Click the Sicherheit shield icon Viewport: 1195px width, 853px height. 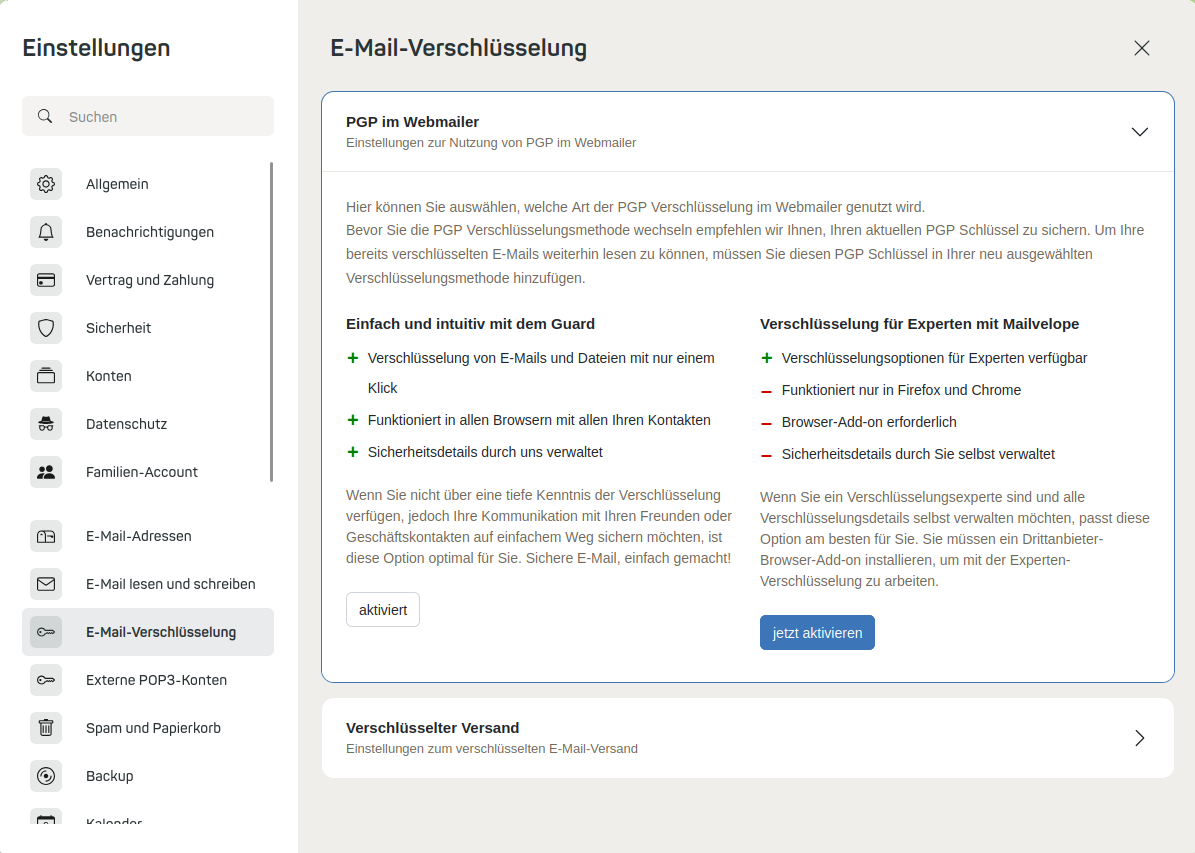(46, 328)
